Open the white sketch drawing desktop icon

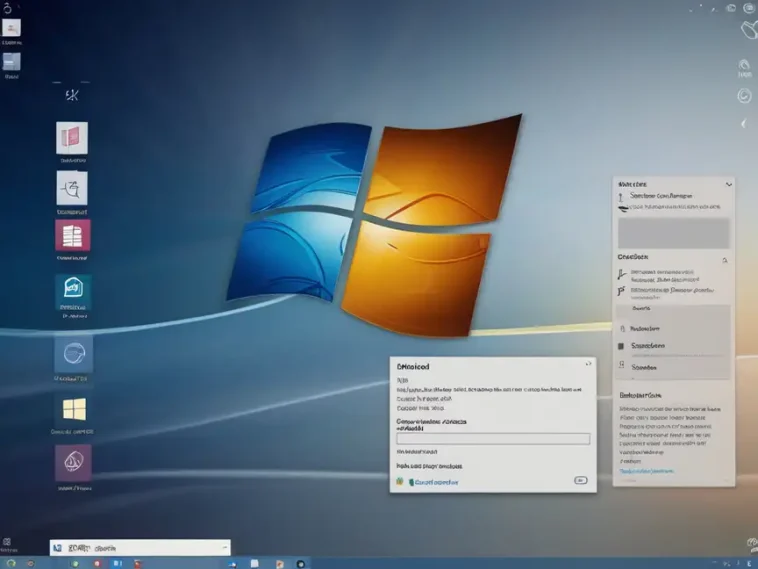[72, 188]
